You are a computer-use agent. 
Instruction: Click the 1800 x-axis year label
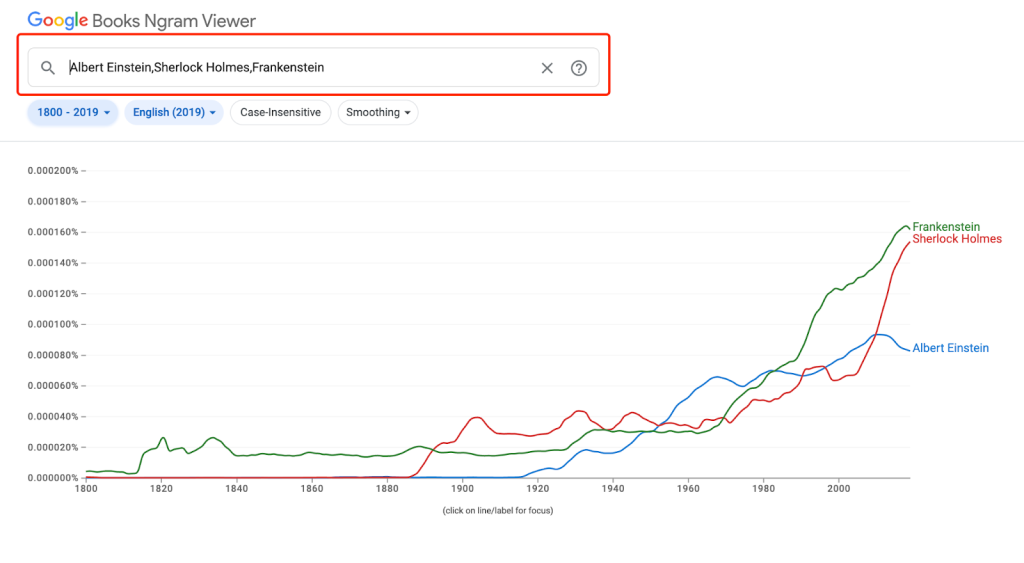pyautogui.click(x=86, y=489)
